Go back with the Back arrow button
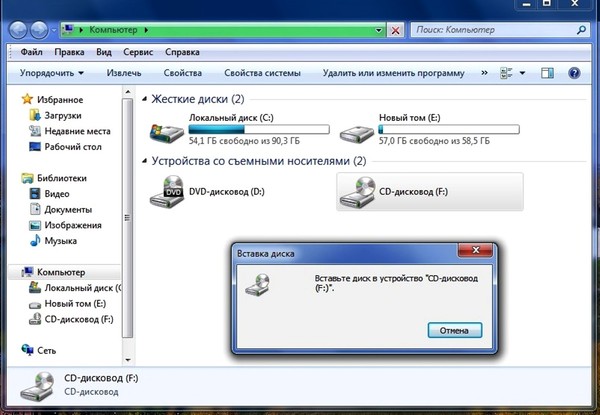The width and height of the screenshot is (600, 415). (x=18, y=30)
